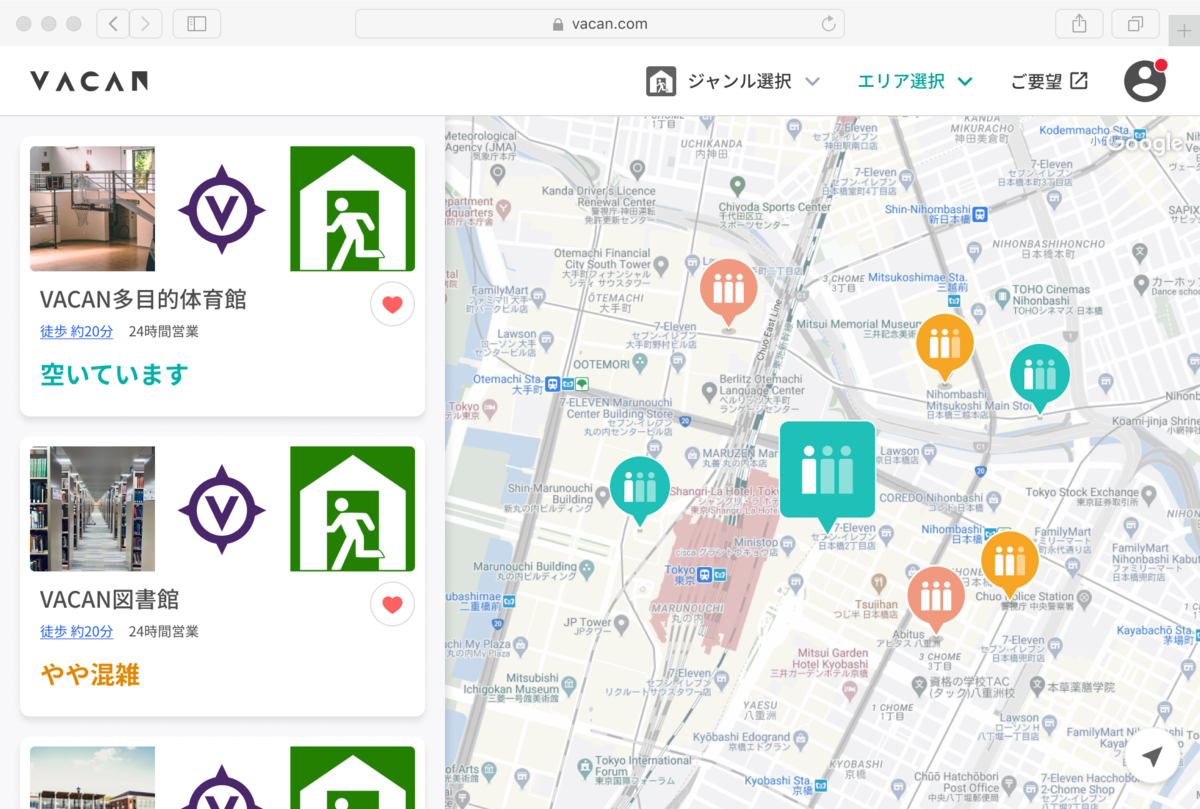Go back with Safari's back button
Screen dimensions: 1200x809
[113, 24]
